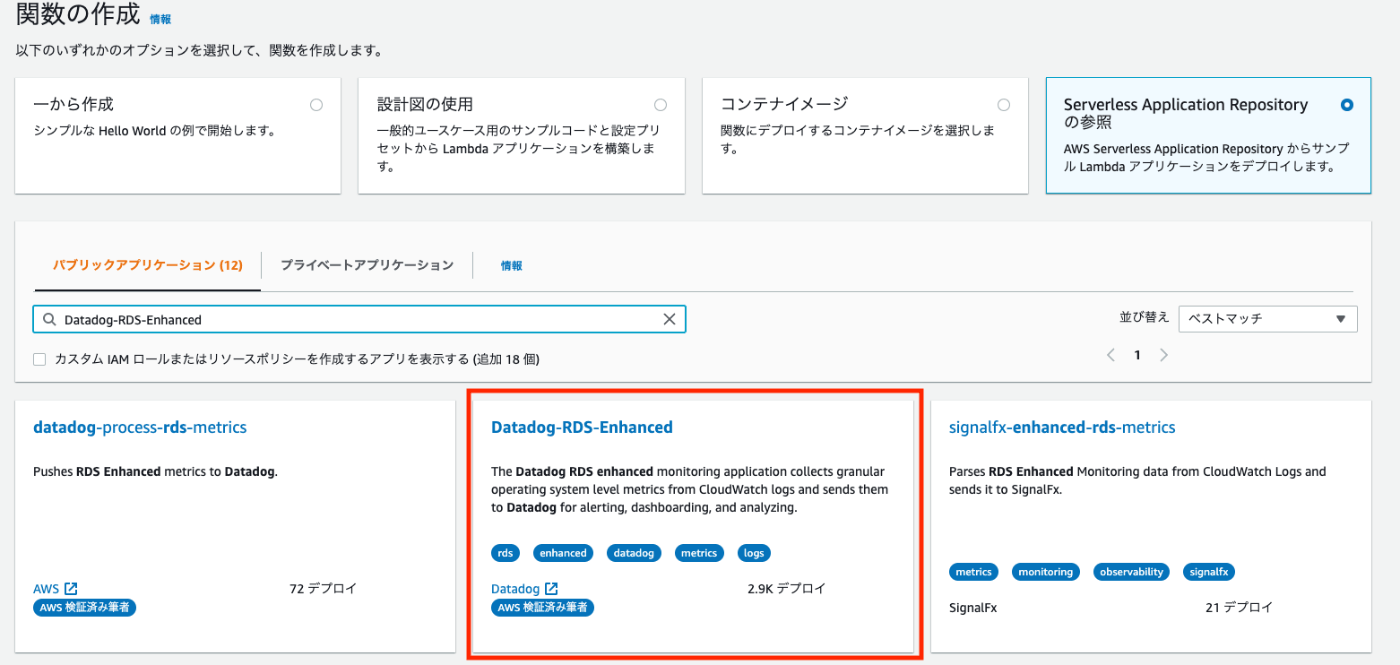Image resolution: width=1400 pixels, height=665 pixels.
Task: Open the 情報 tab beside the application tabs
Action: coord(511,265)
